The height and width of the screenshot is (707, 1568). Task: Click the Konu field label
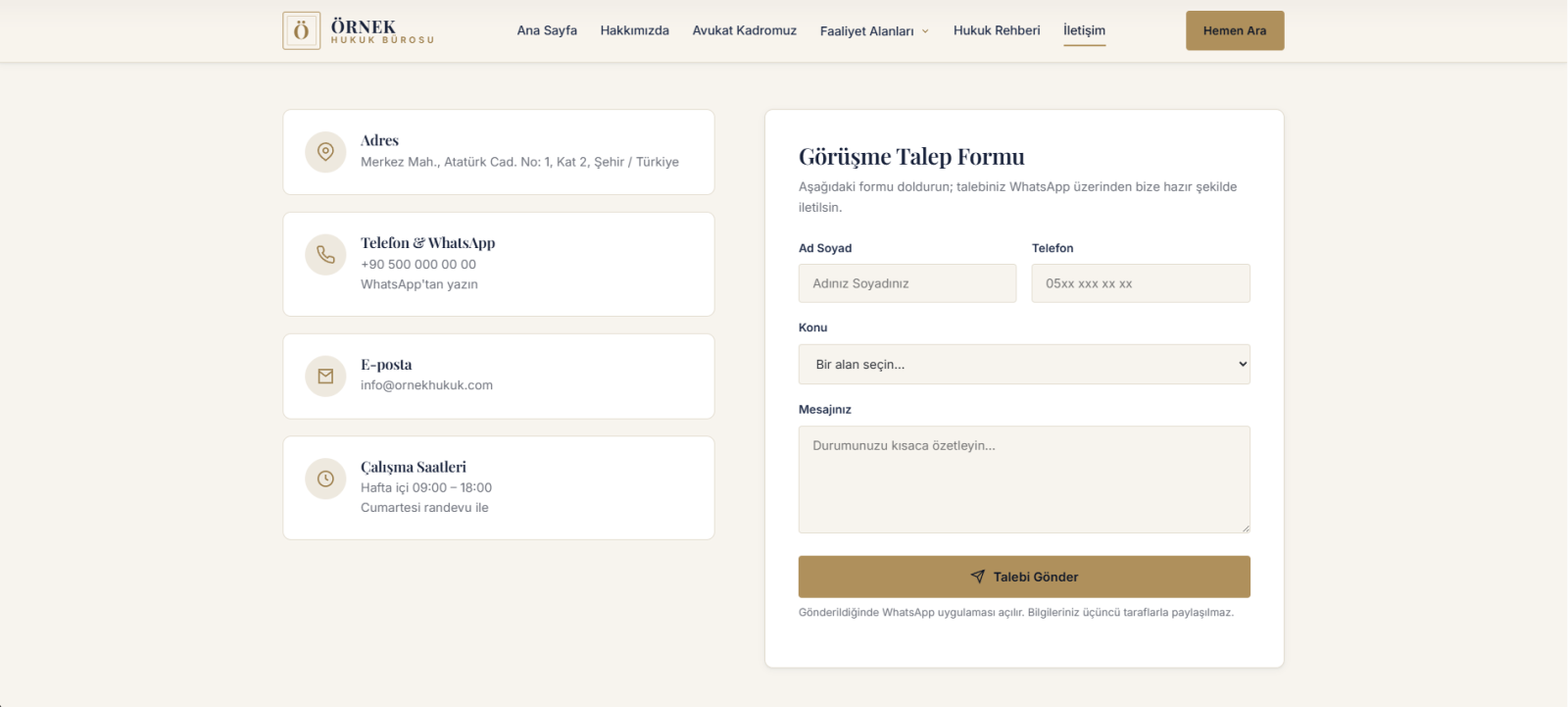coord(812,328)
